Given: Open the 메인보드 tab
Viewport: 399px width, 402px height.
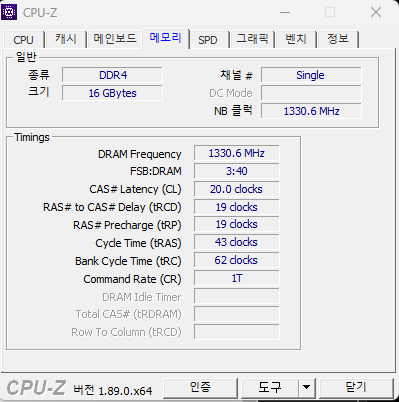Looking at the screenshot, I should point(115,39).
